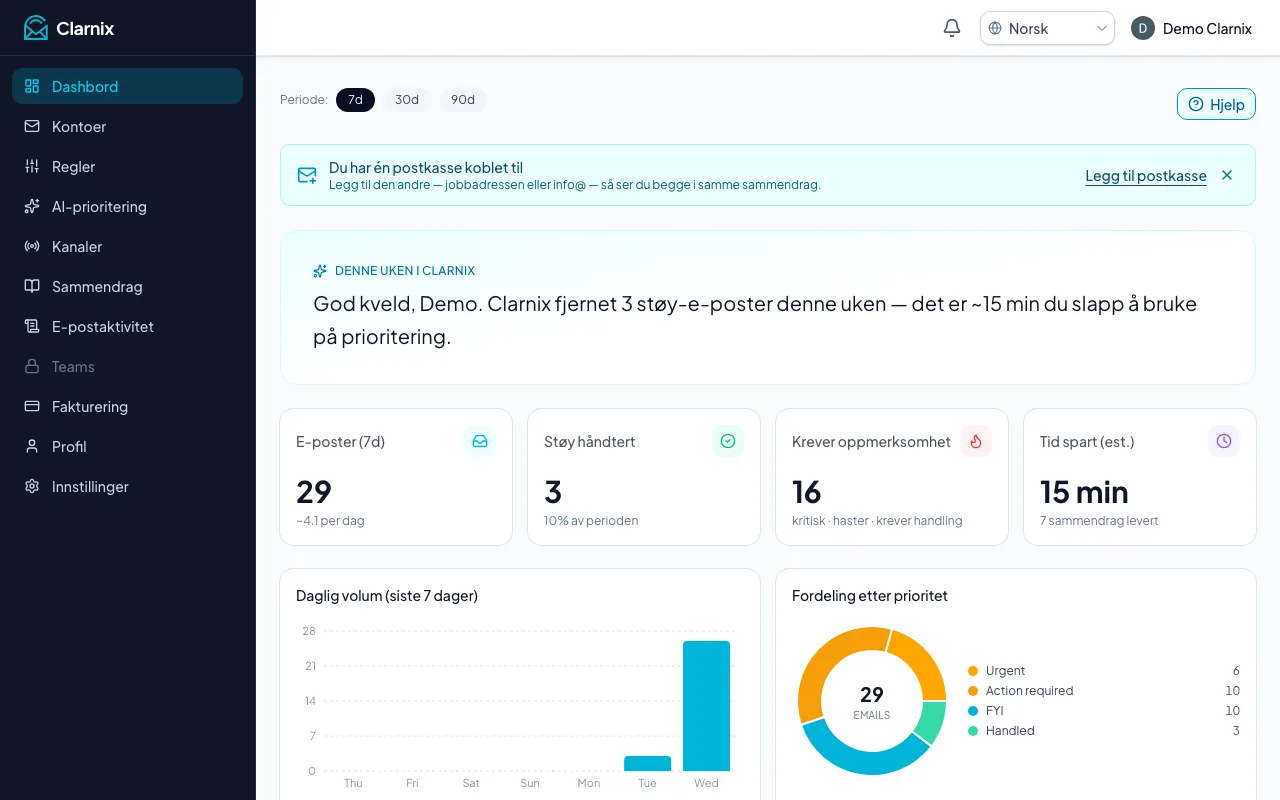Click the E-poster (7d) value 29

pos(314,492)
